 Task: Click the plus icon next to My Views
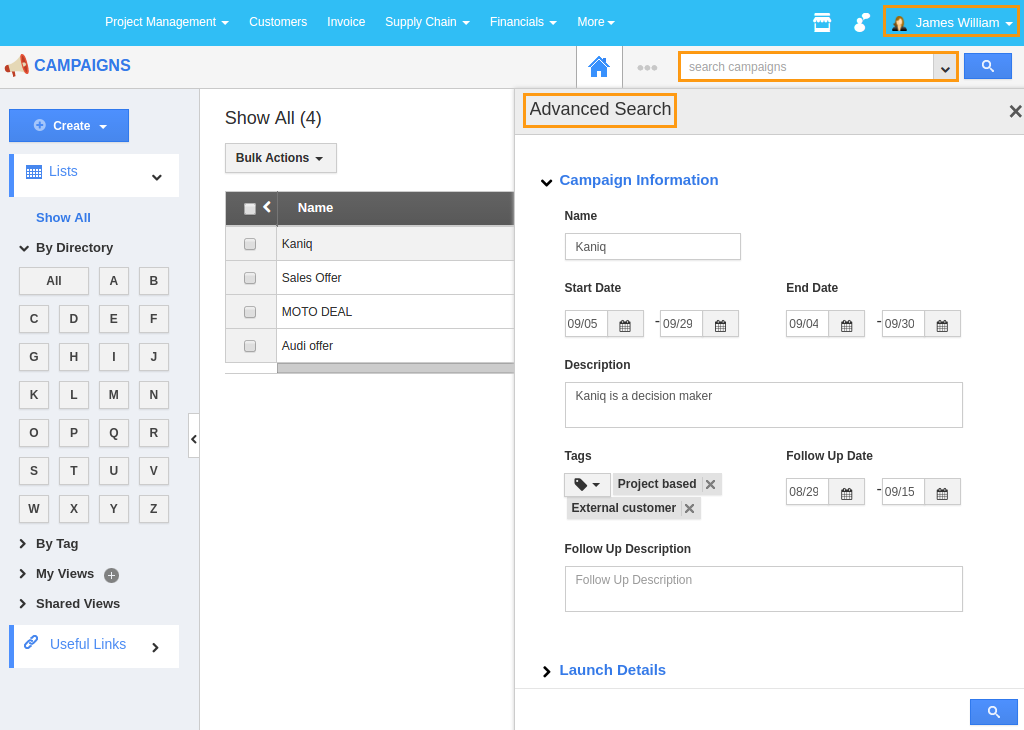(x=112, y=575)
